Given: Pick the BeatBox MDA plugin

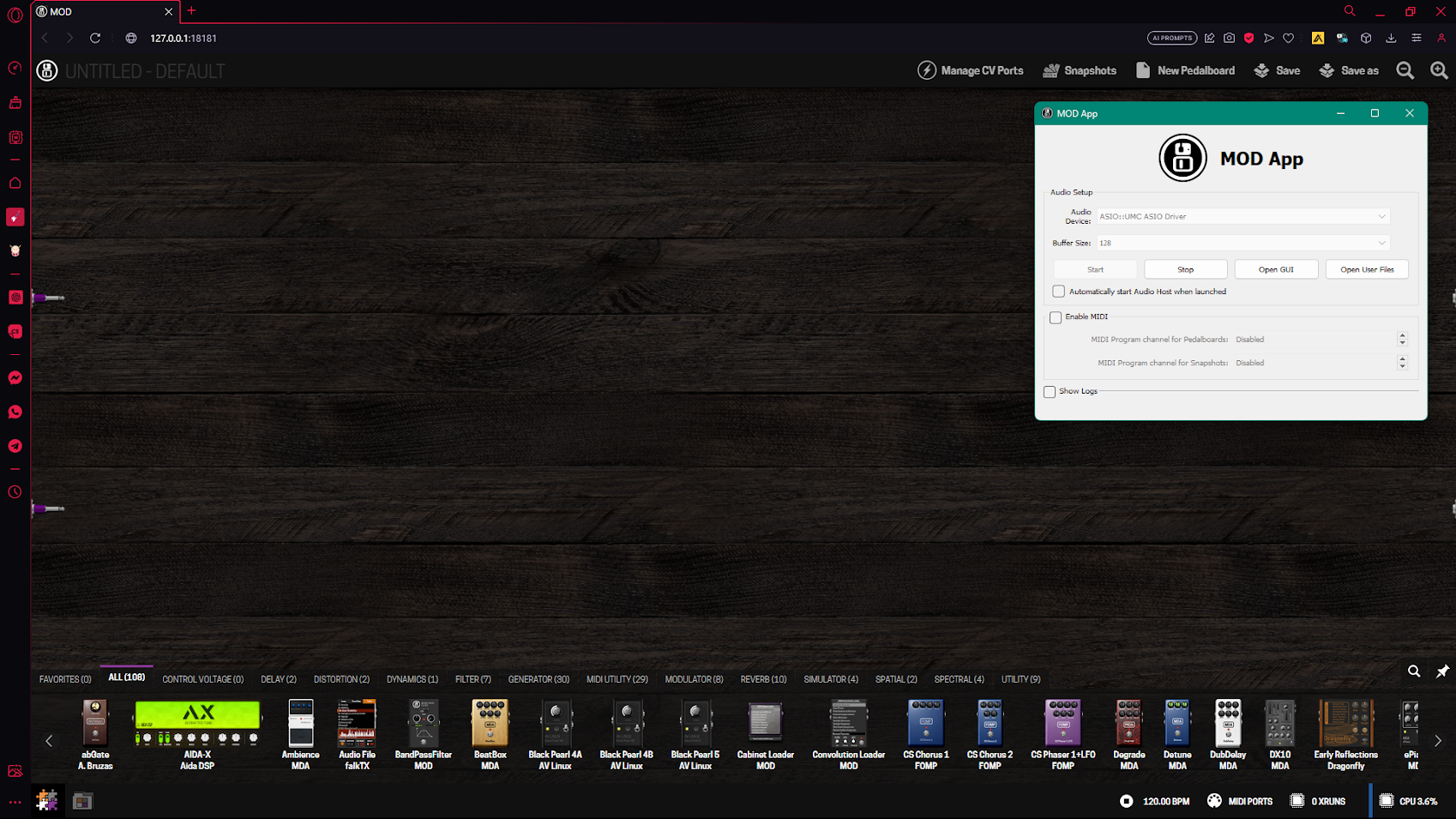Looking at the screenshot, I should [x=490, y=734].
